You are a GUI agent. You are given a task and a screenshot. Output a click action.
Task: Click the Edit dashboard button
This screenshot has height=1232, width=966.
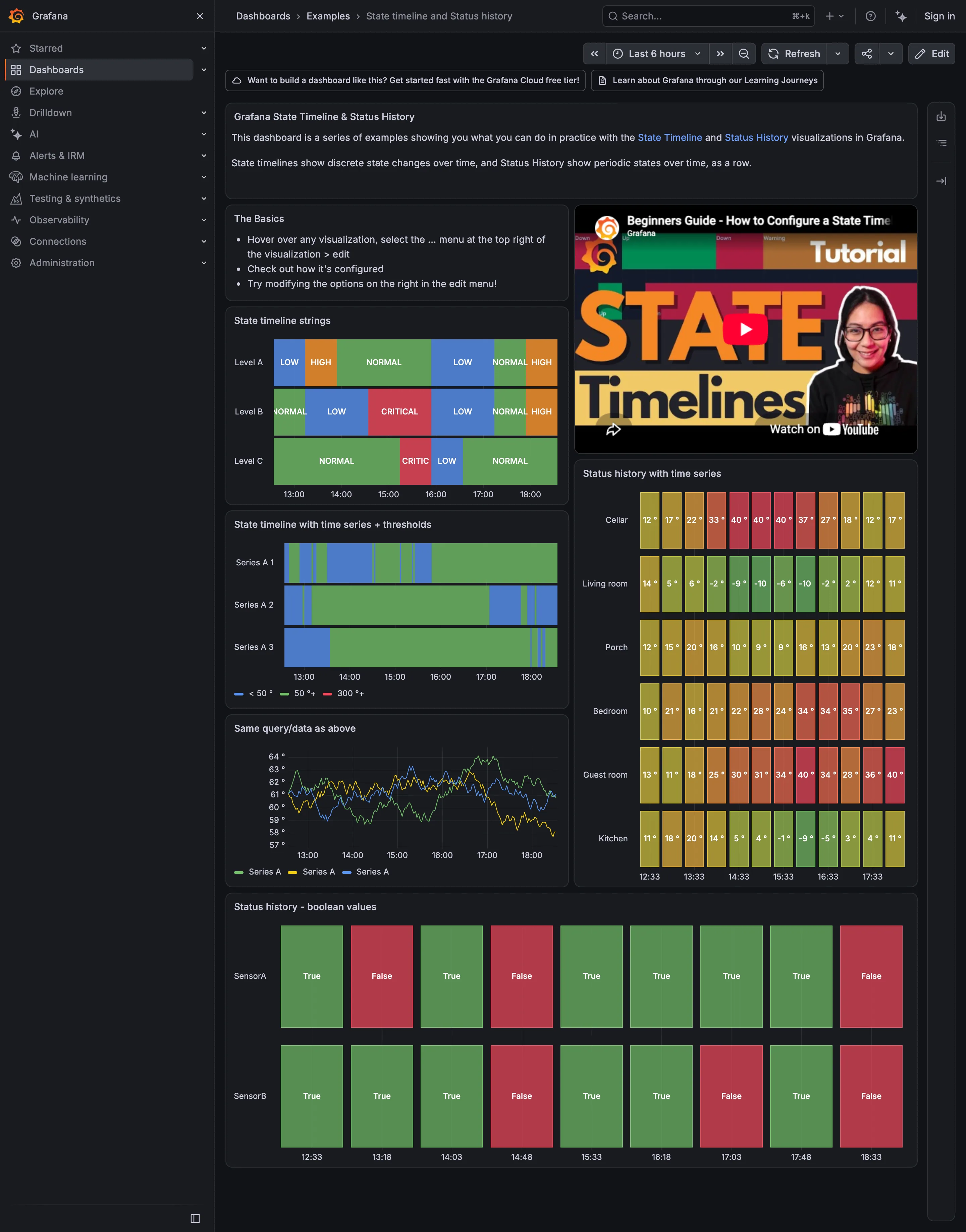coord(931,54)
